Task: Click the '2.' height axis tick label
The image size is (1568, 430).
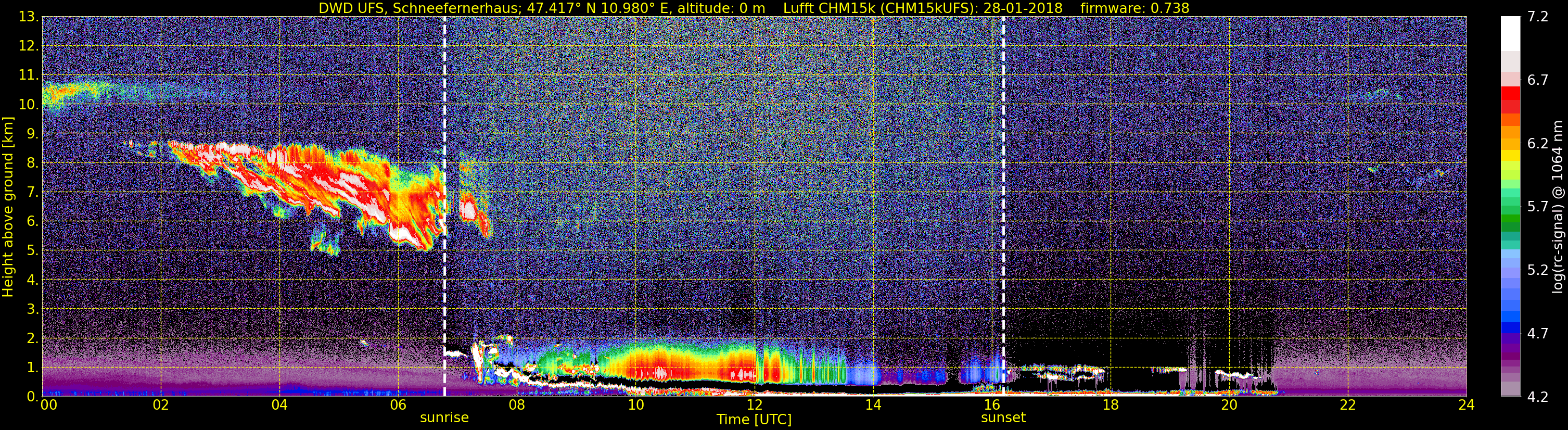Action: point(32,339)
